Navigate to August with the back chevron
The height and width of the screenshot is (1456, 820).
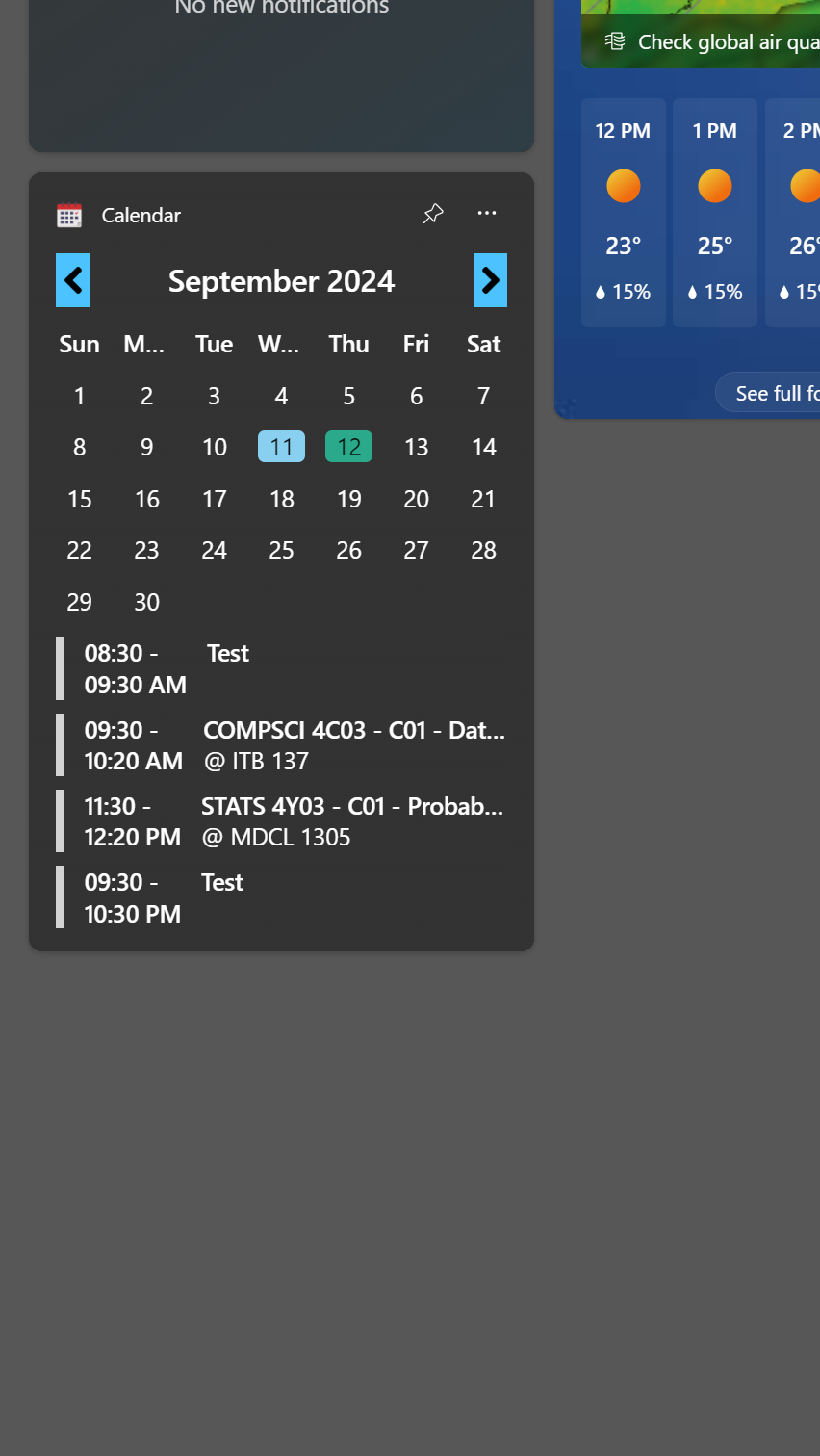point(72,280)
